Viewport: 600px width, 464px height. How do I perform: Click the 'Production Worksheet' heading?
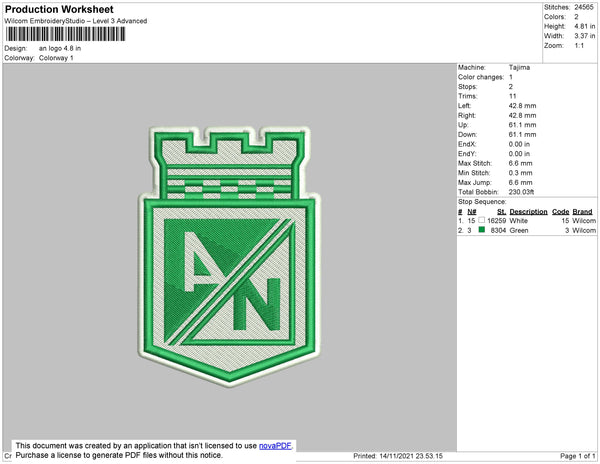click(x=59, y=9)
